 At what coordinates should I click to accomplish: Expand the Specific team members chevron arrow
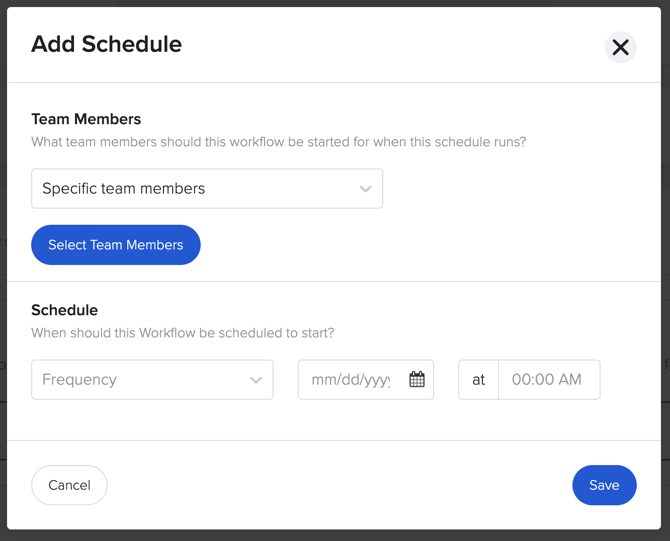(365, 189)
